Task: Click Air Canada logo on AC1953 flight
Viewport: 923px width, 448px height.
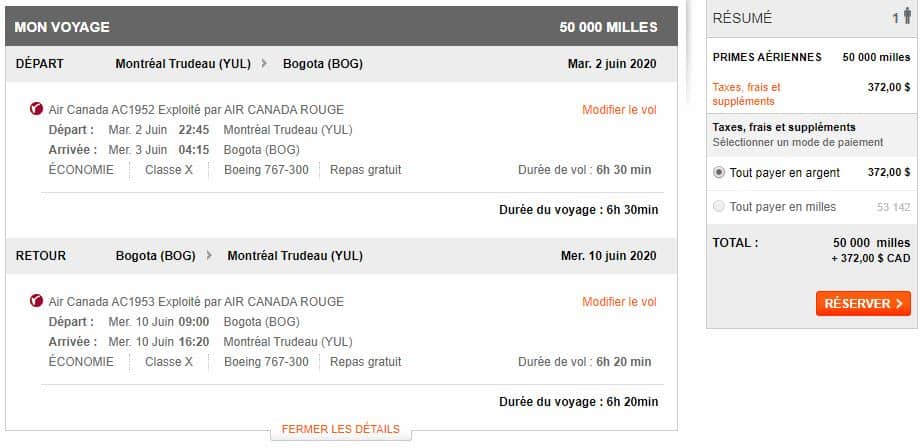Action: 37,301
